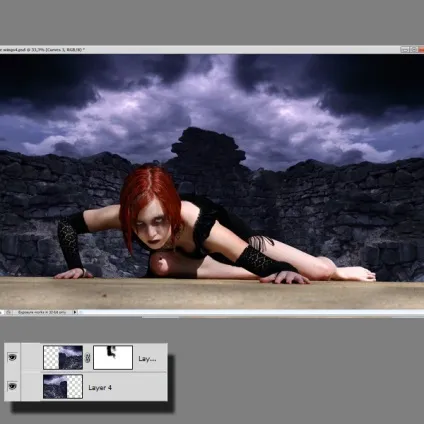
Task: Click the empty link box beside top layer's eye
Action: click(31, 357)
